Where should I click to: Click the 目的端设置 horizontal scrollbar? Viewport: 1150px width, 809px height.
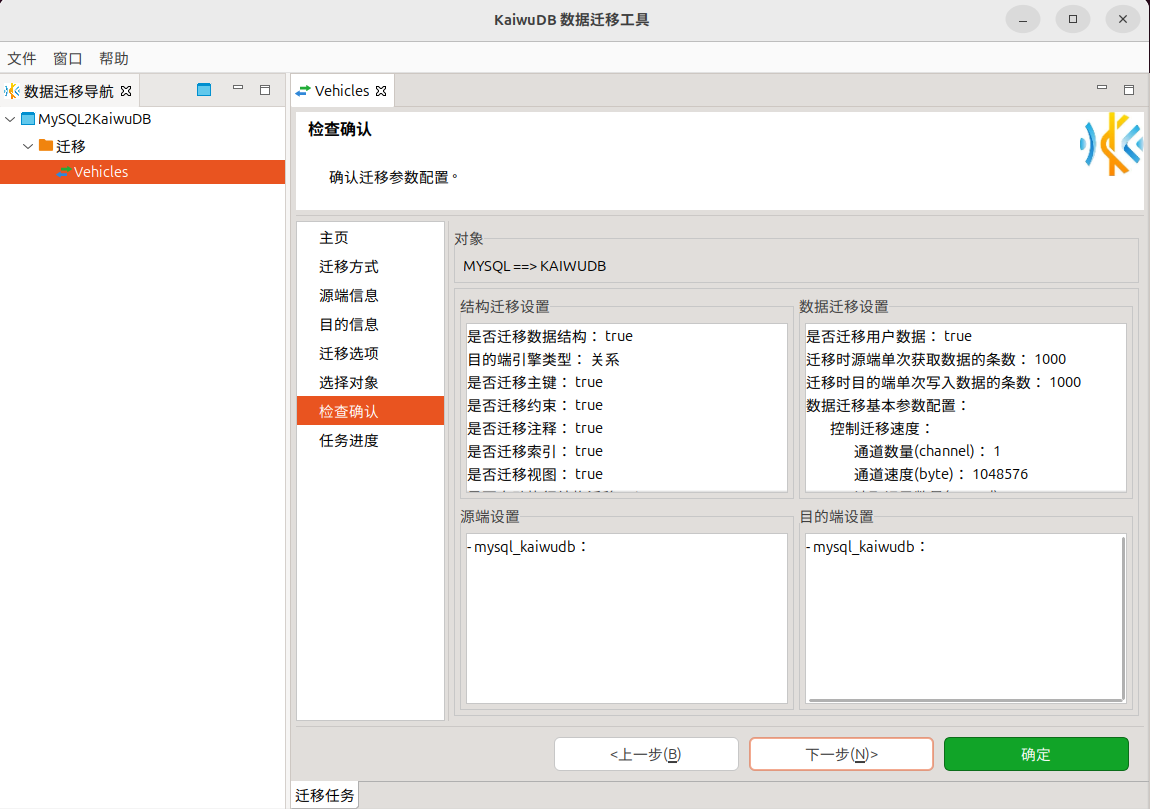click(x=964, y=700)
